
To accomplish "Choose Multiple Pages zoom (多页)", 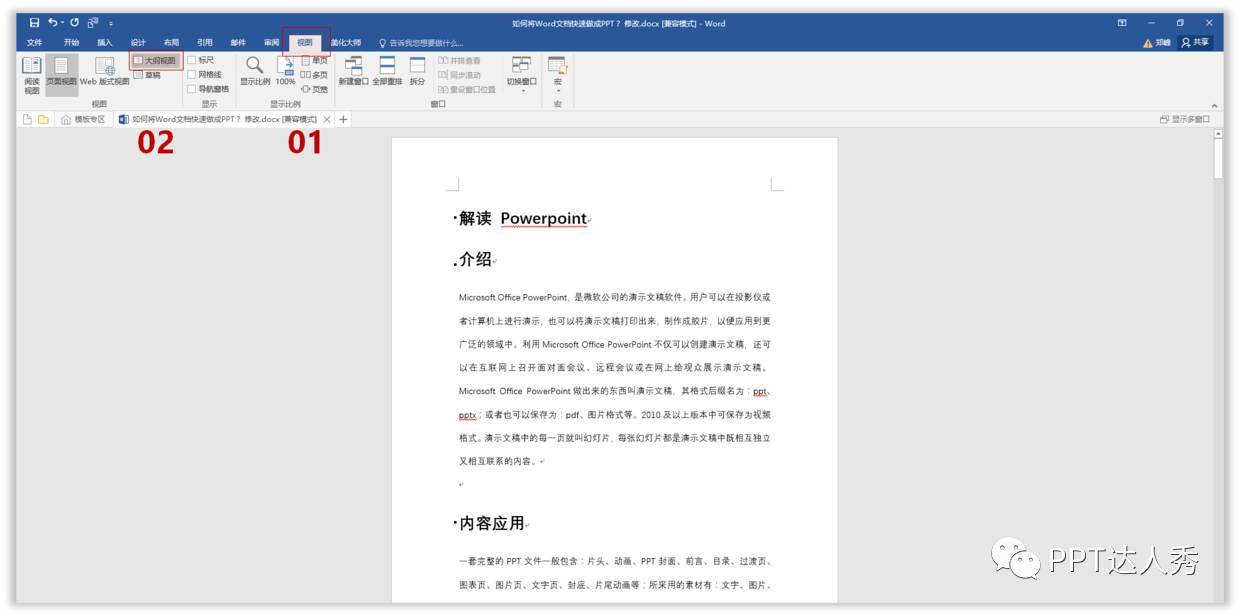I will click(314, 75).
